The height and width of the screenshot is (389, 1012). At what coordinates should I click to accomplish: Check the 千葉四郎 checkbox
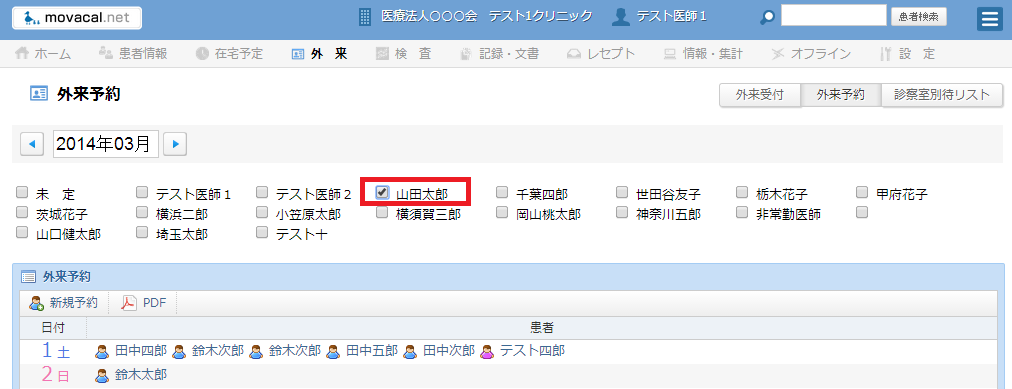click(502, 192)
